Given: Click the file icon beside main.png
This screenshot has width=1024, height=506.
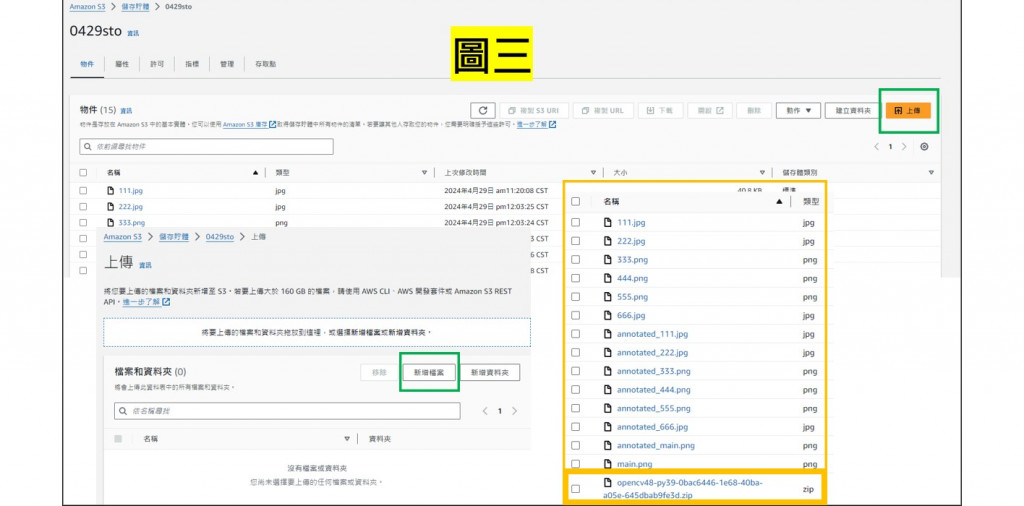Looking at the screenshot, I should (608, 464).
